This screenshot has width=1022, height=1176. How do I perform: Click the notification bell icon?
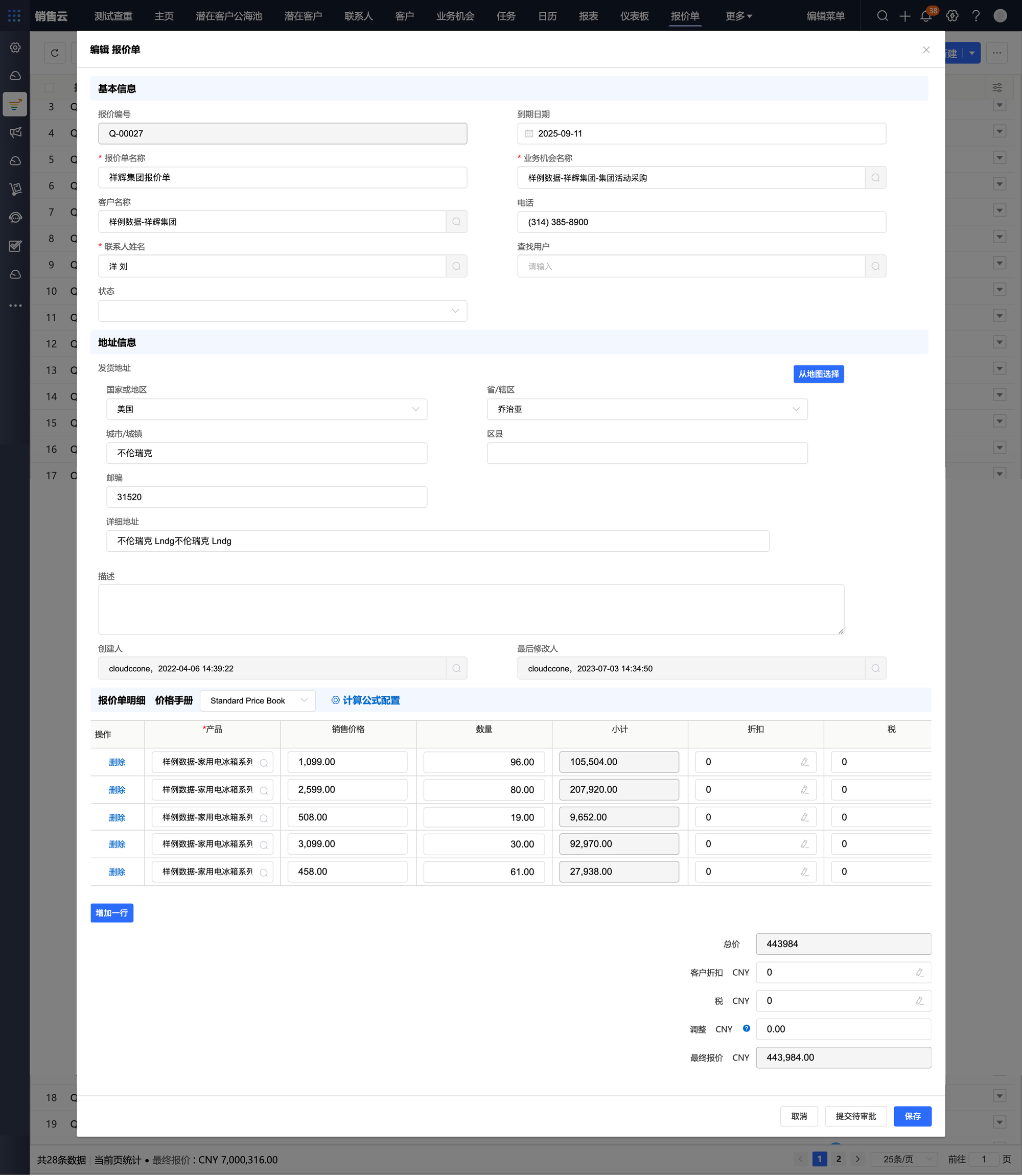(x=926, y=16)
